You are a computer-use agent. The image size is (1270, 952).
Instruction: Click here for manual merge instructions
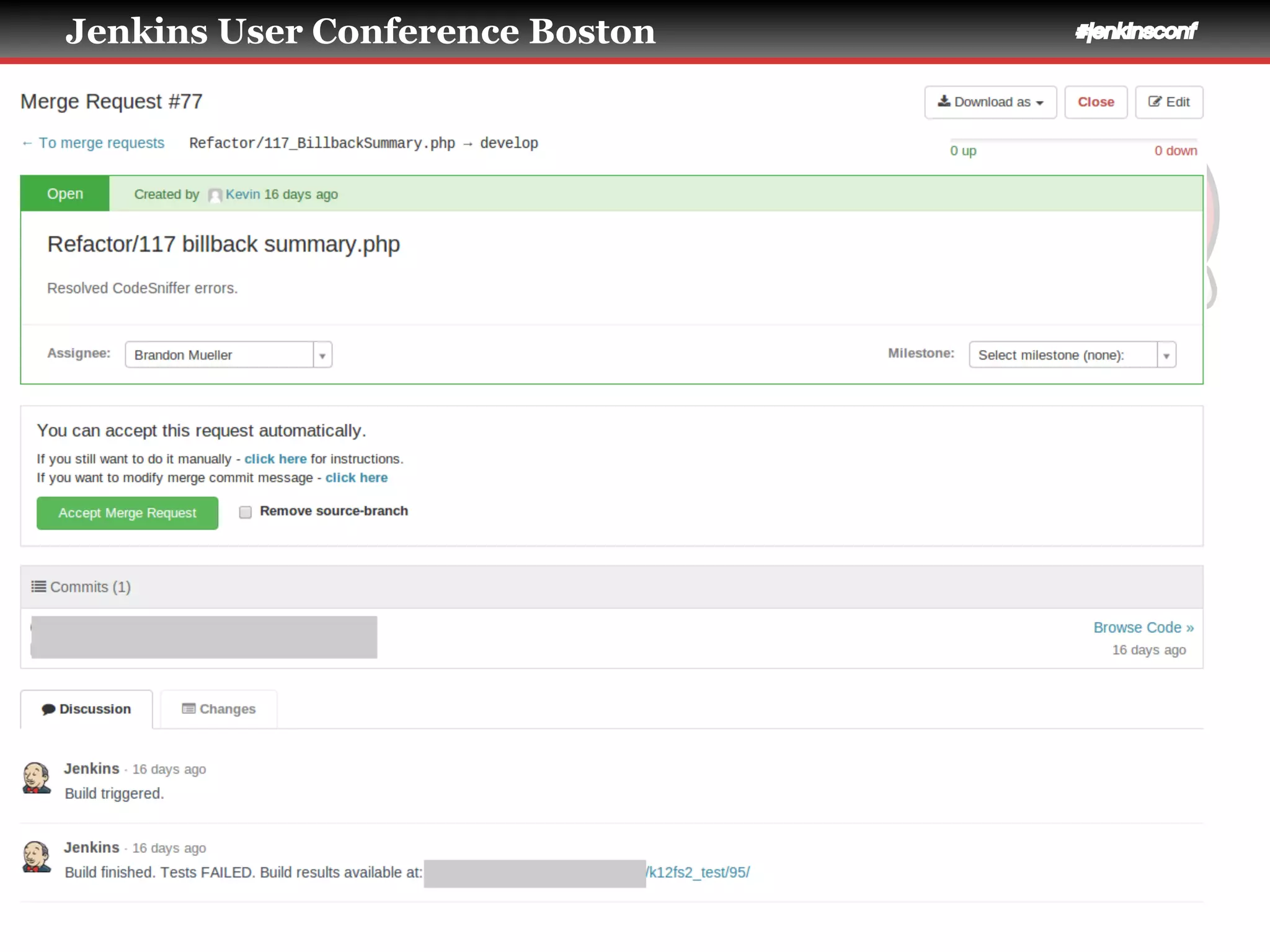coord(275,459)
